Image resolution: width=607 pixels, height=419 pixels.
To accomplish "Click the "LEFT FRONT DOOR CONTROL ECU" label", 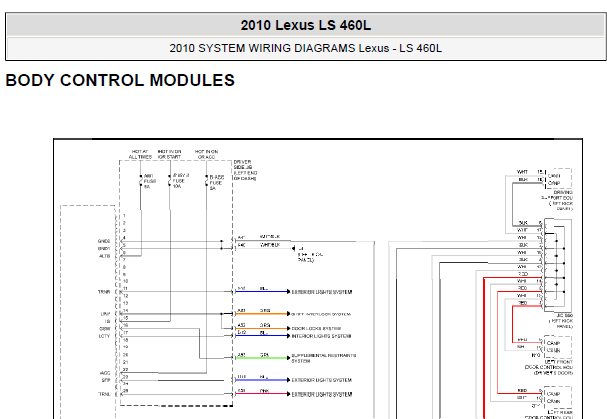I will point(549,367).
